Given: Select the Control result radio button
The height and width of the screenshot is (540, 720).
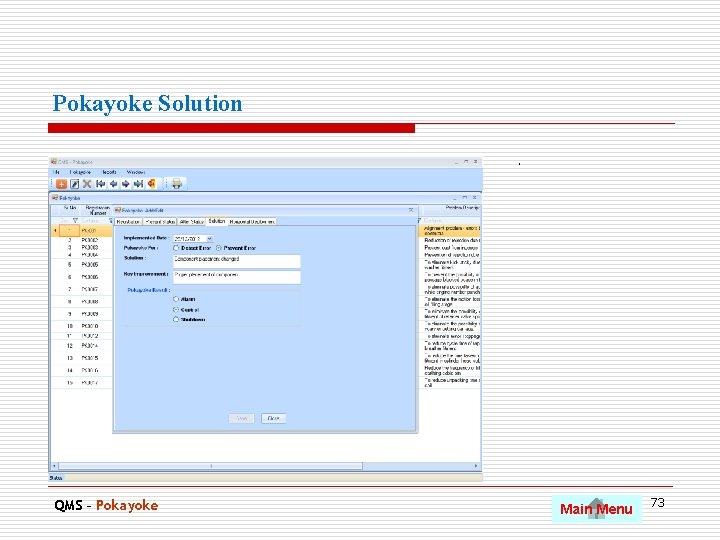Looking at the screenshot, I should pos(176,309).
